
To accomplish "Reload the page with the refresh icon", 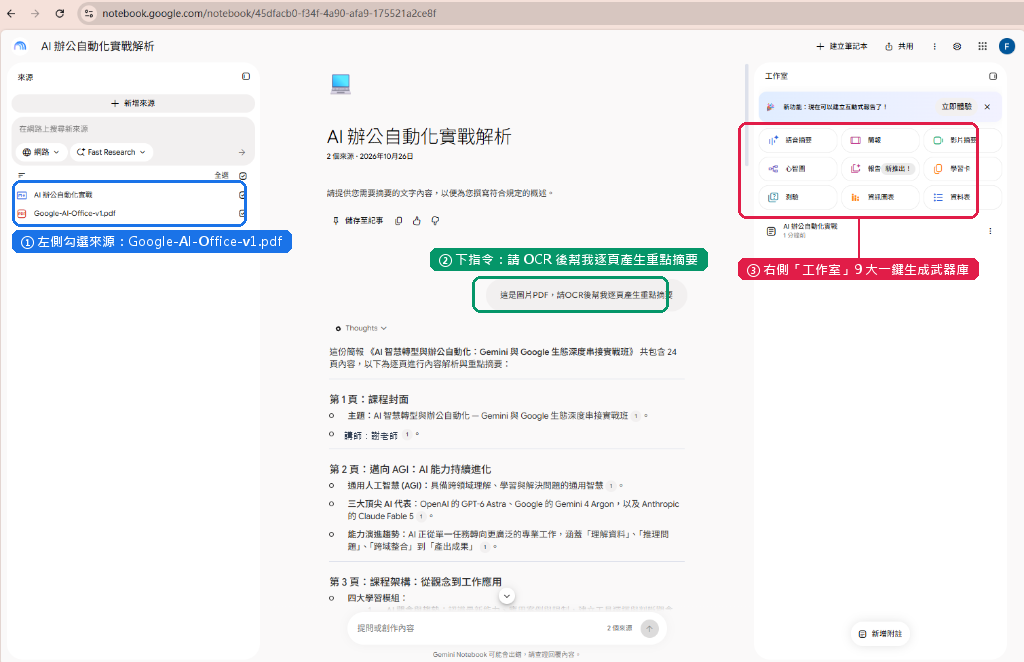I will (x=59, y=13).
